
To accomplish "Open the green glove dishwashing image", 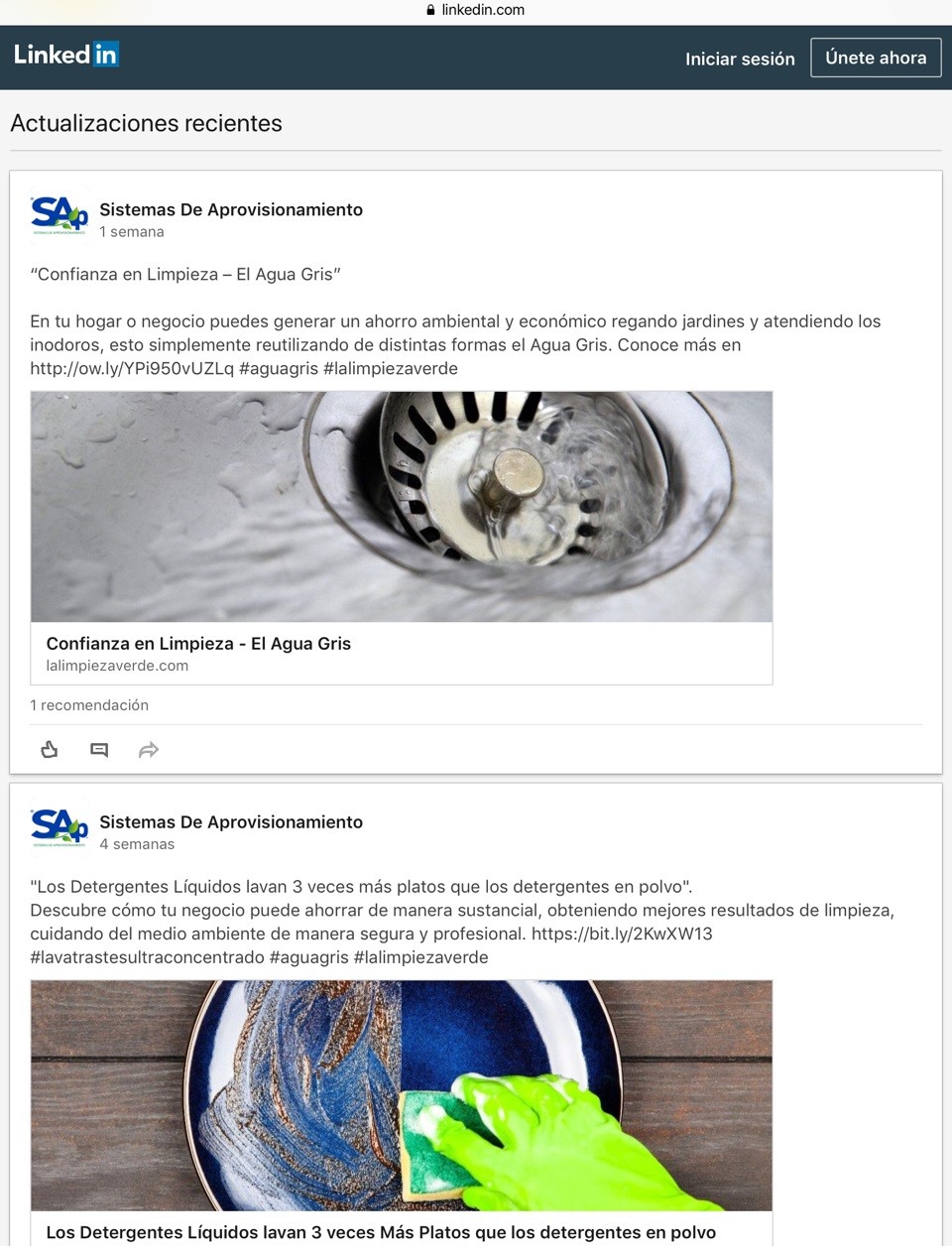I will [x=402, y=1095].
